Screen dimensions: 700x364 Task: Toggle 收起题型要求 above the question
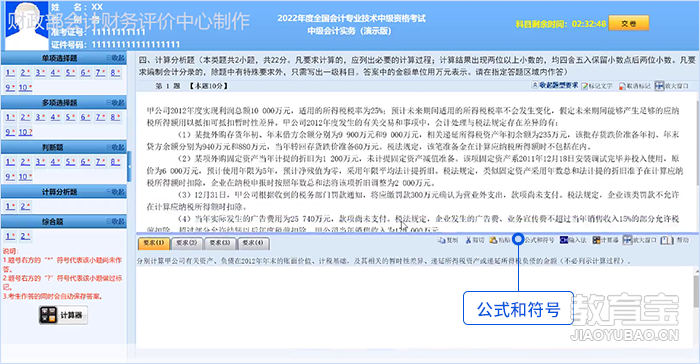[x=555, y=85]
